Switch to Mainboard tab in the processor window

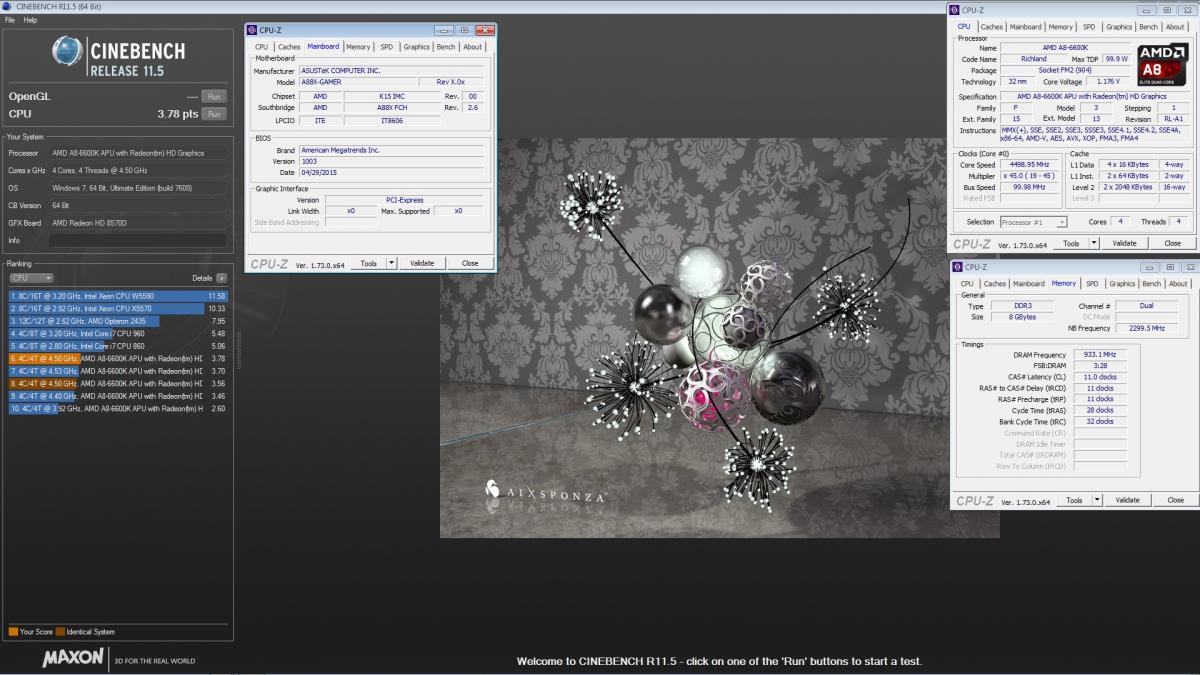(x=1025, y=27)
